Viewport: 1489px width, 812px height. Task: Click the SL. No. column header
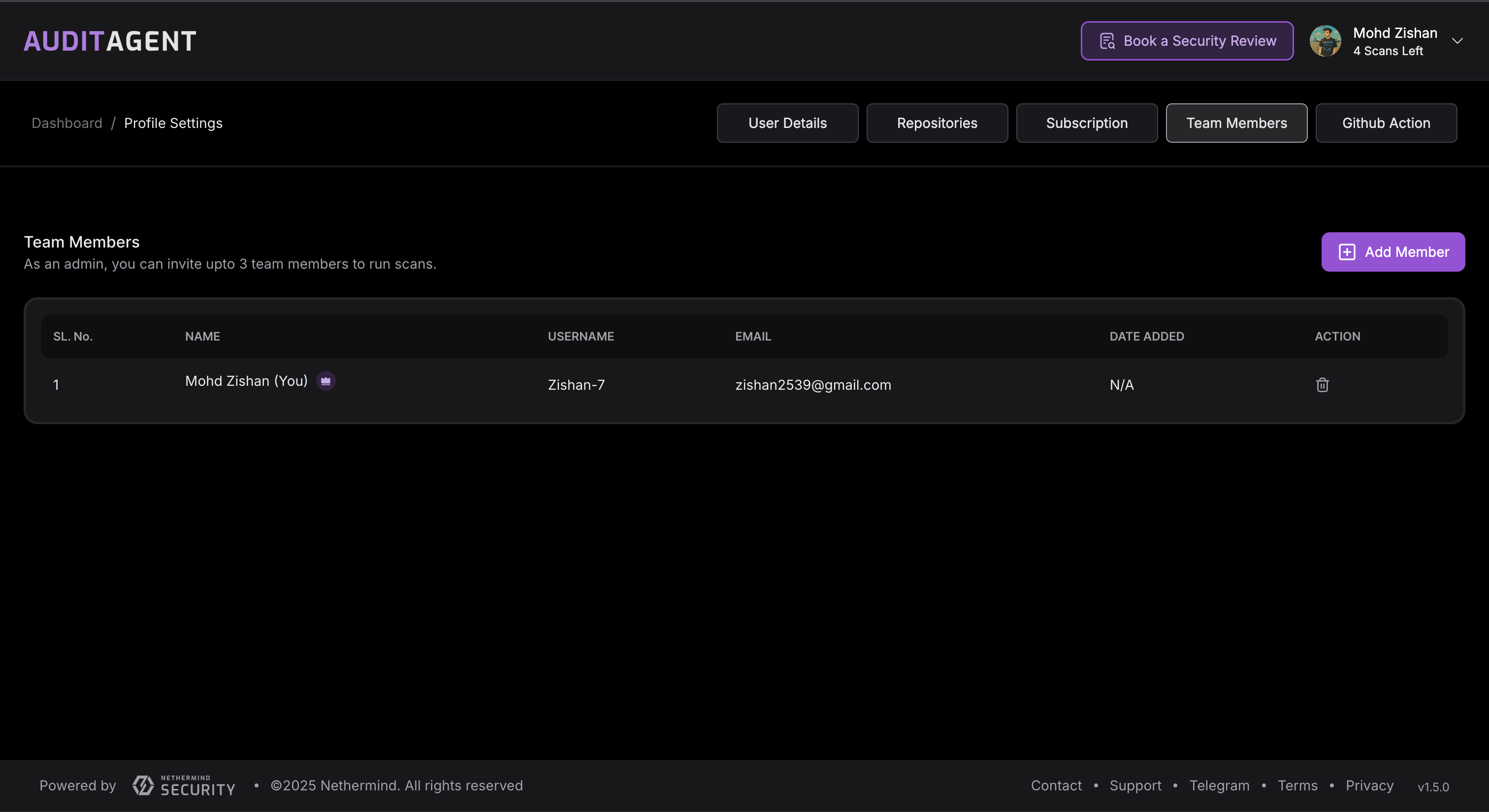coord(73,336)
